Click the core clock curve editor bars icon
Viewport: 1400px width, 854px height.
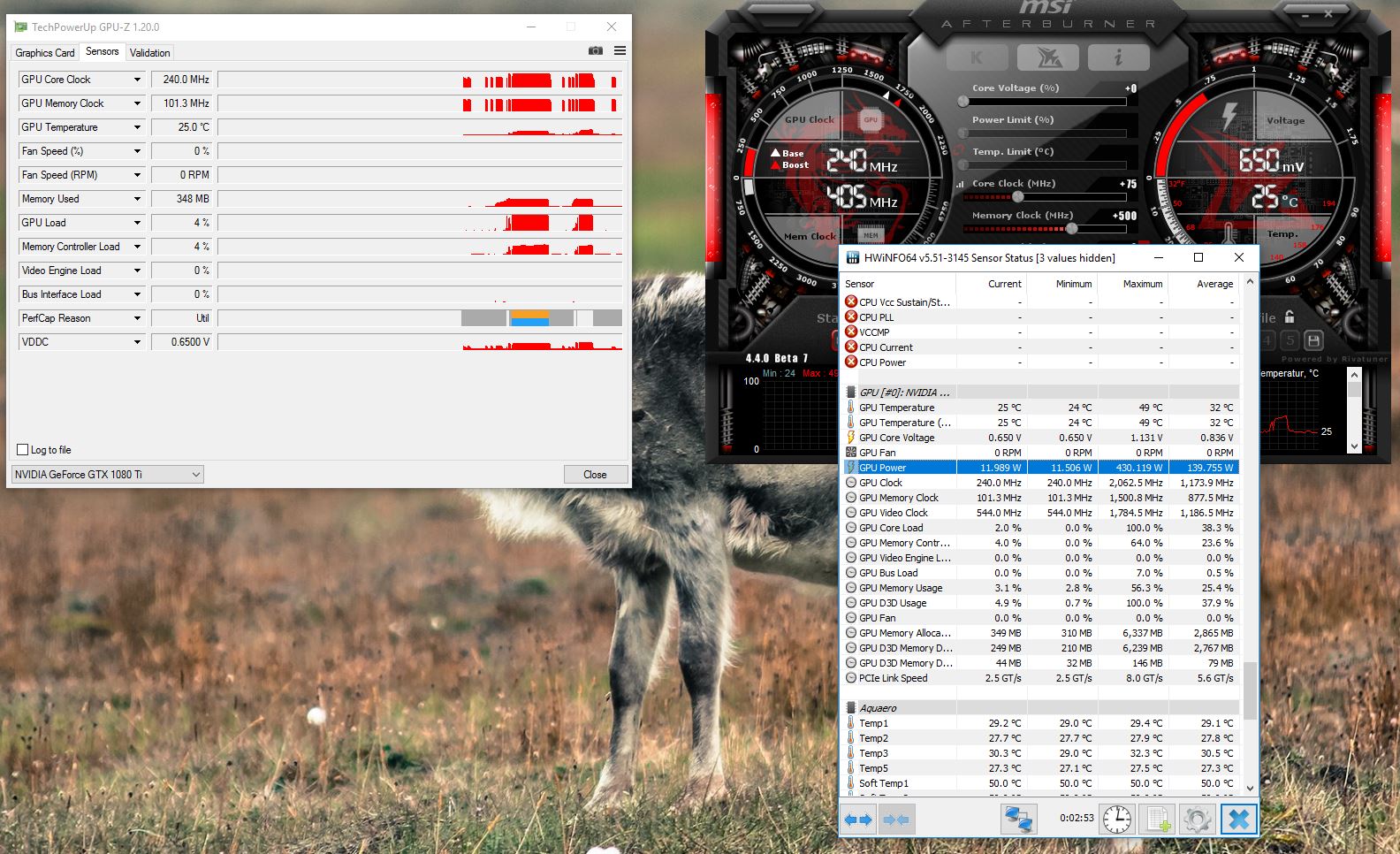(960, 184)
